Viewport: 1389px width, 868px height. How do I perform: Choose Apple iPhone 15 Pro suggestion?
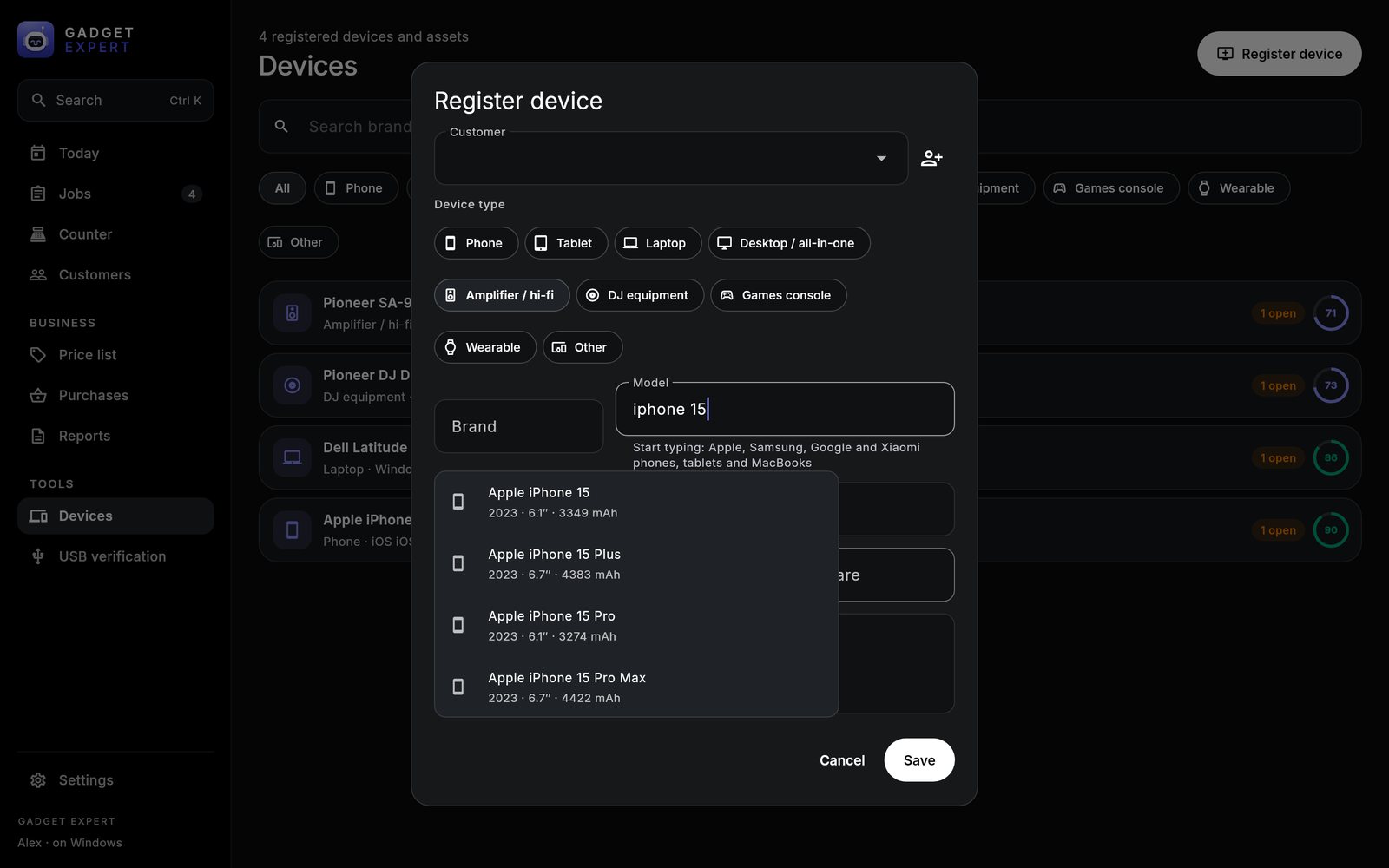[636, 626]
